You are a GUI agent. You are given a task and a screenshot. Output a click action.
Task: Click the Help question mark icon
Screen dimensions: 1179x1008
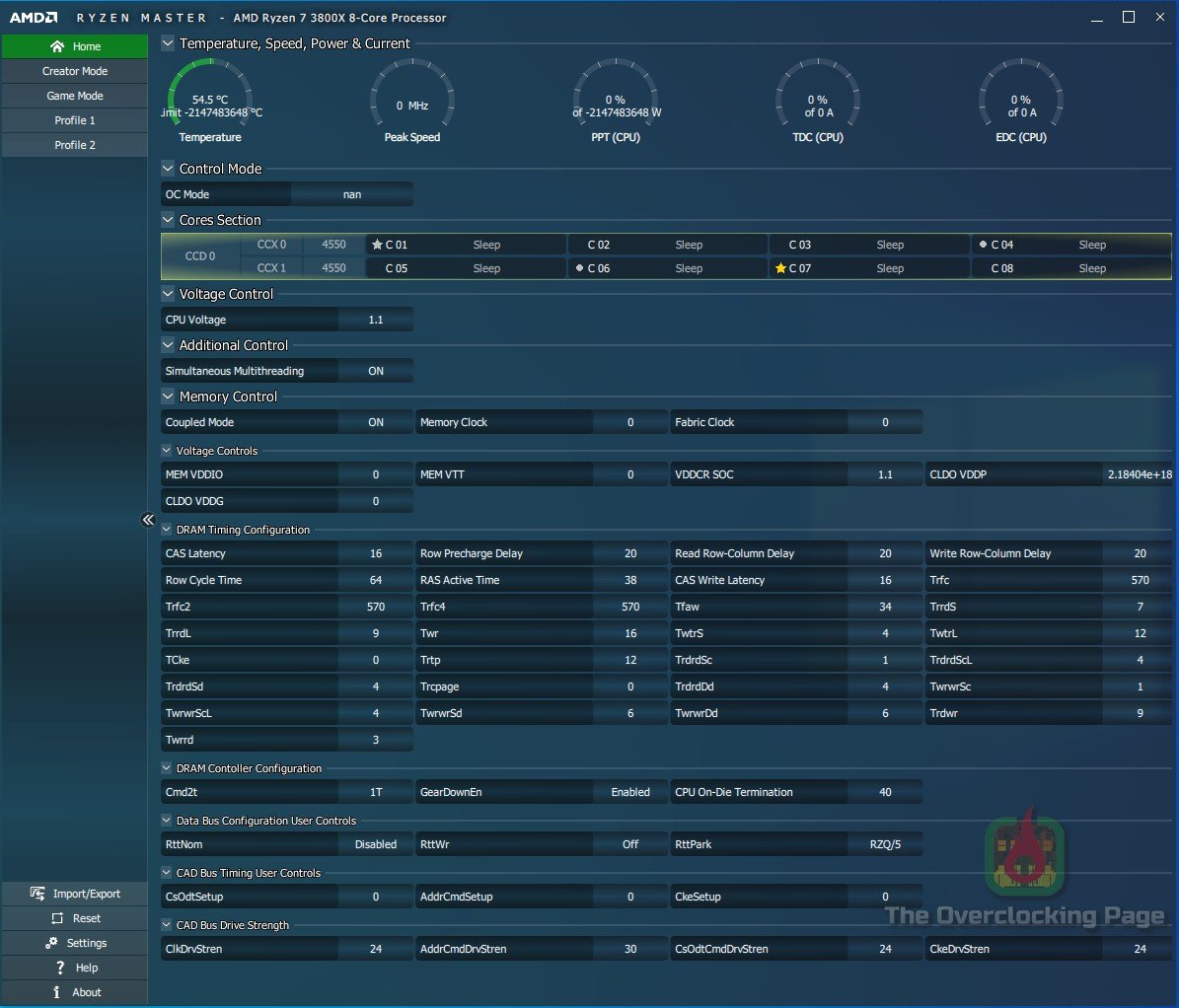coord(60,968)
